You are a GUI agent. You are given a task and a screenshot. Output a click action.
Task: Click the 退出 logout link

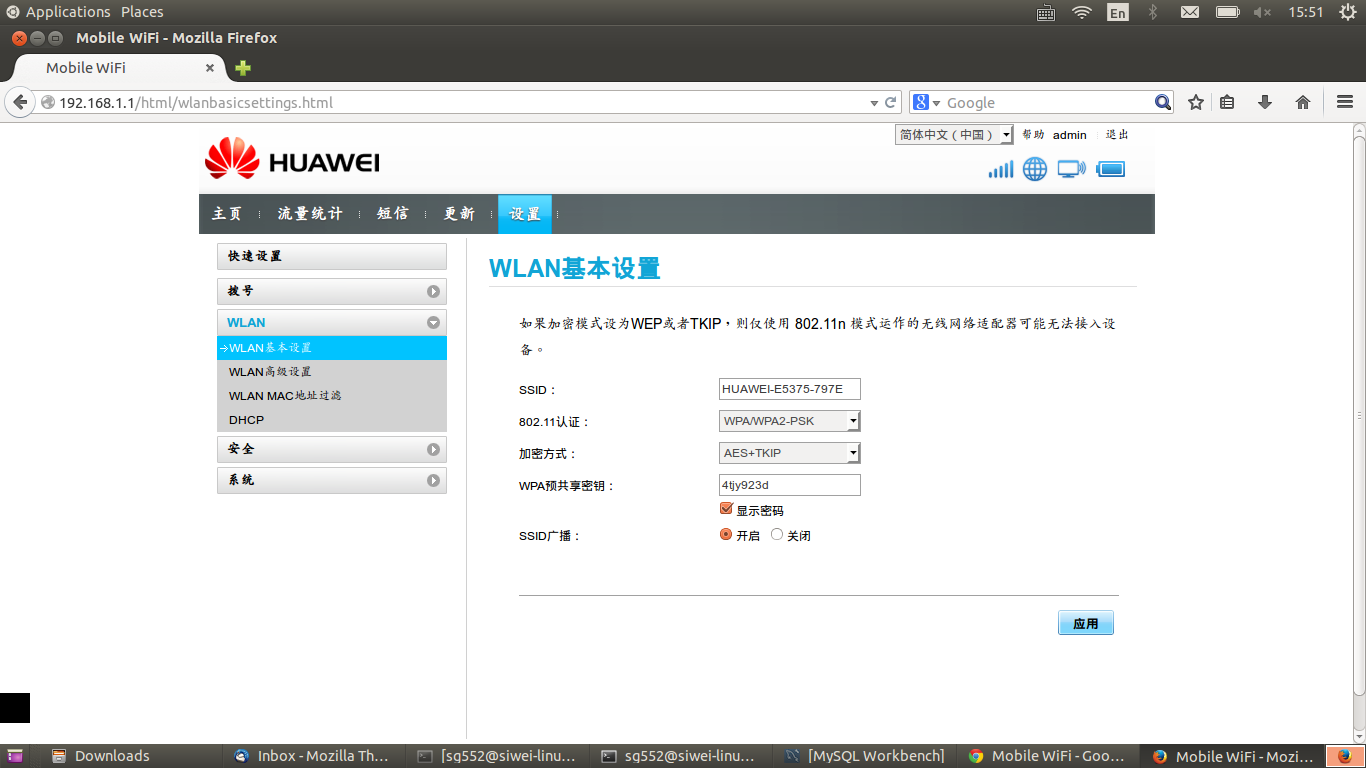click(1117, 134)
